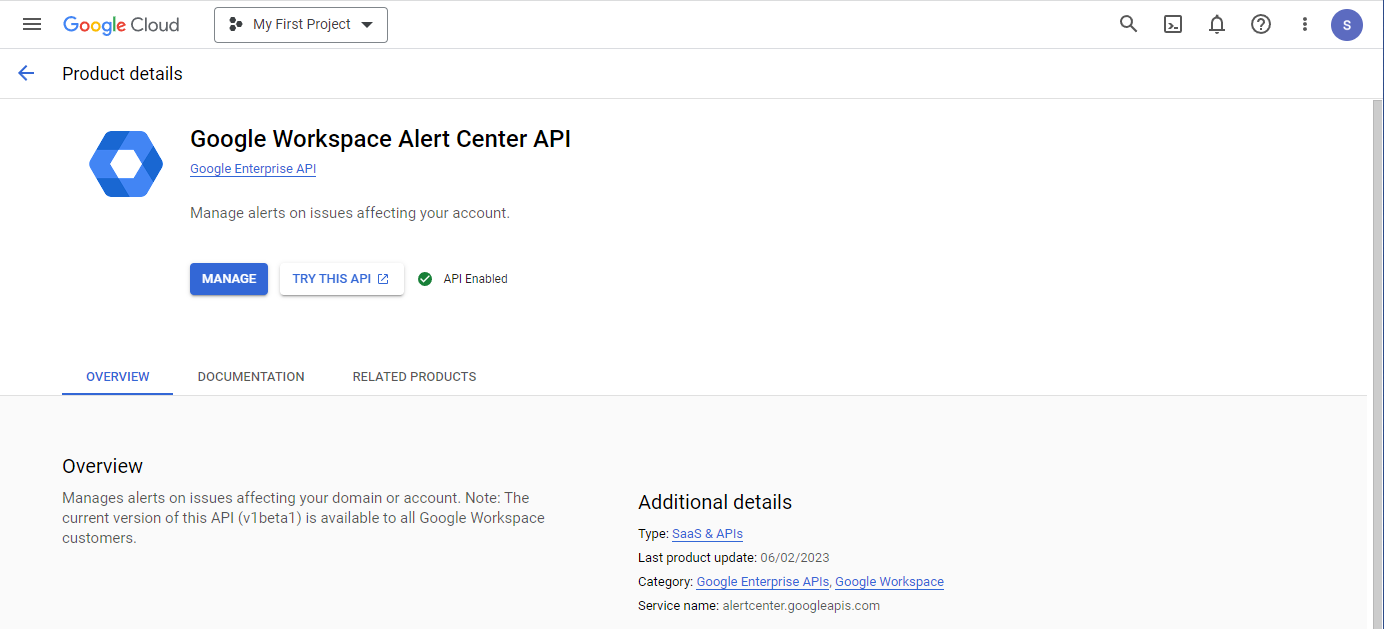Open the main navigation hamburger menu
Viewport: 1384px width, 629px height.
pos(32,24)
